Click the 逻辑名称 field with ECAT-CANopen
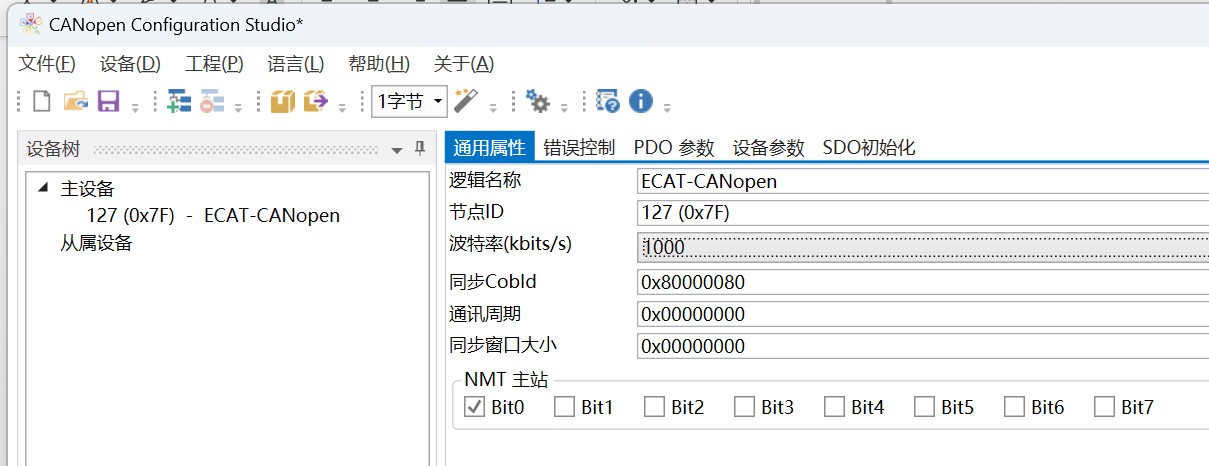The image size is (1209, 466). coord(922,181)
